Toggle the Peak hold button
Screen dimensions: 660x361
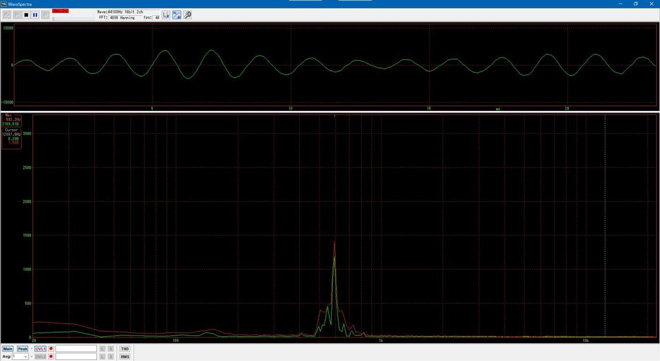tap(22, 349)
